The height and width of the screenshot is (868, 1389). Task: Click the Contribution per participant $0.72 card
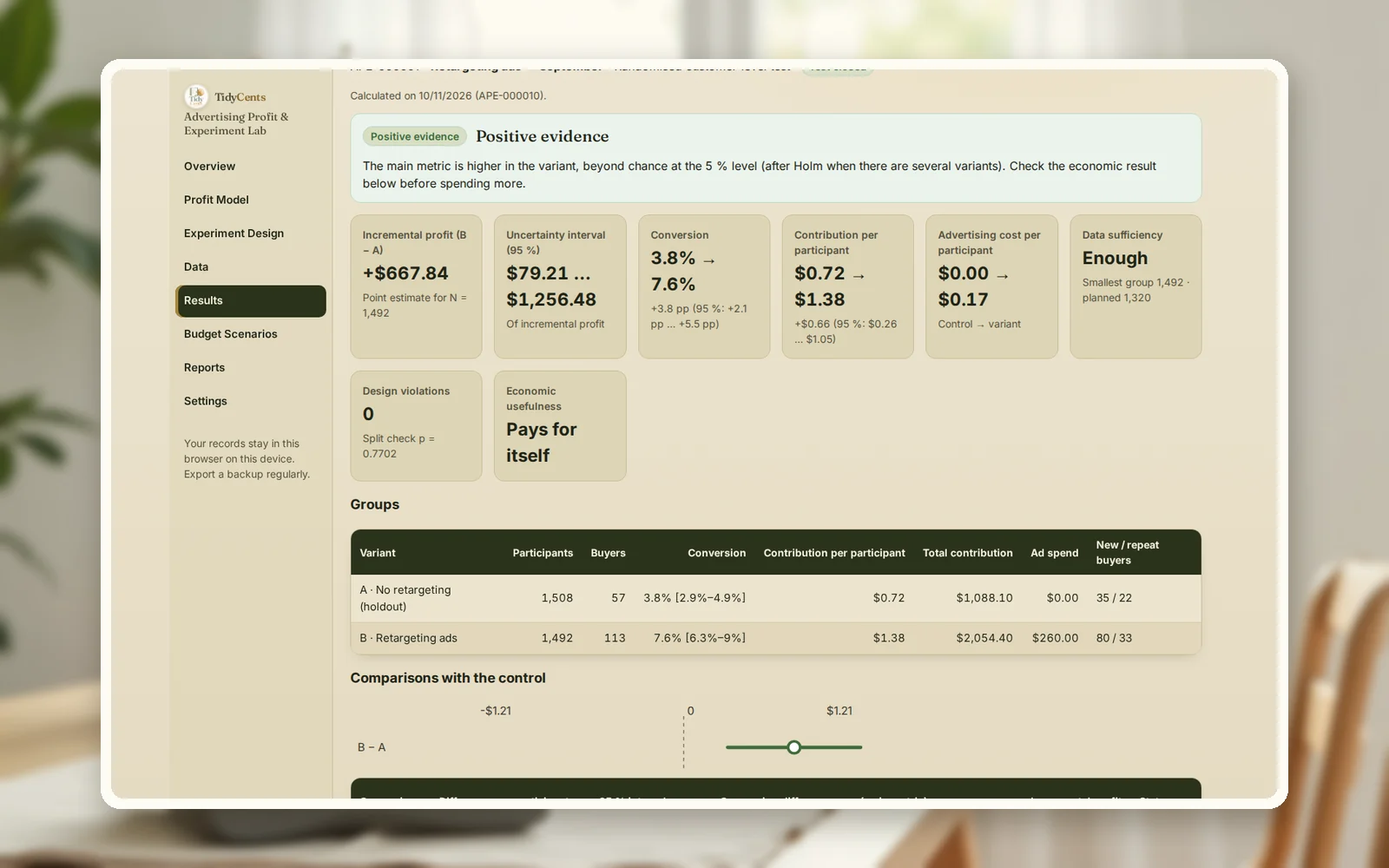pos(847,286)
